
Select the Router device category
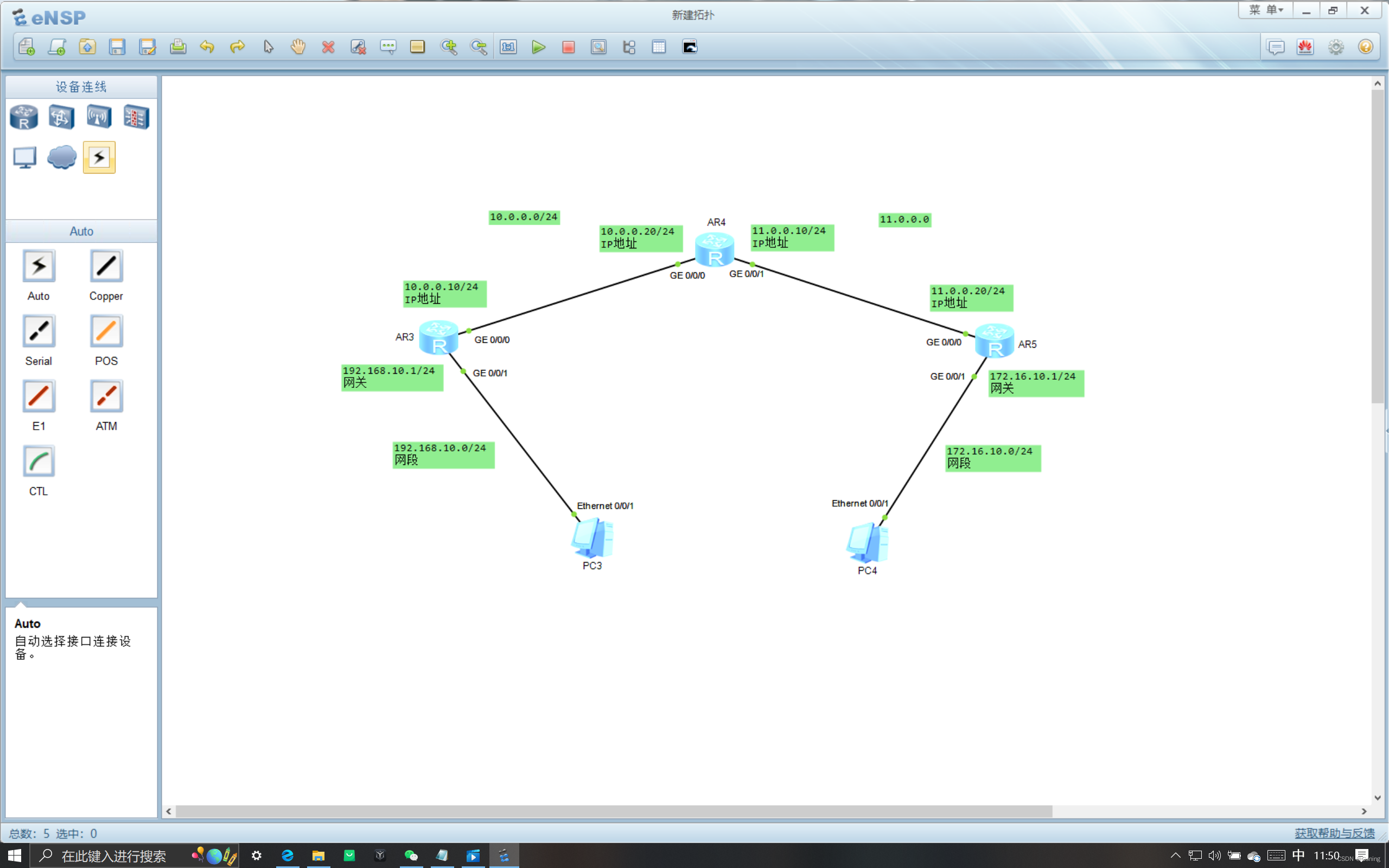pyautogui.click(x=24, y=117)
